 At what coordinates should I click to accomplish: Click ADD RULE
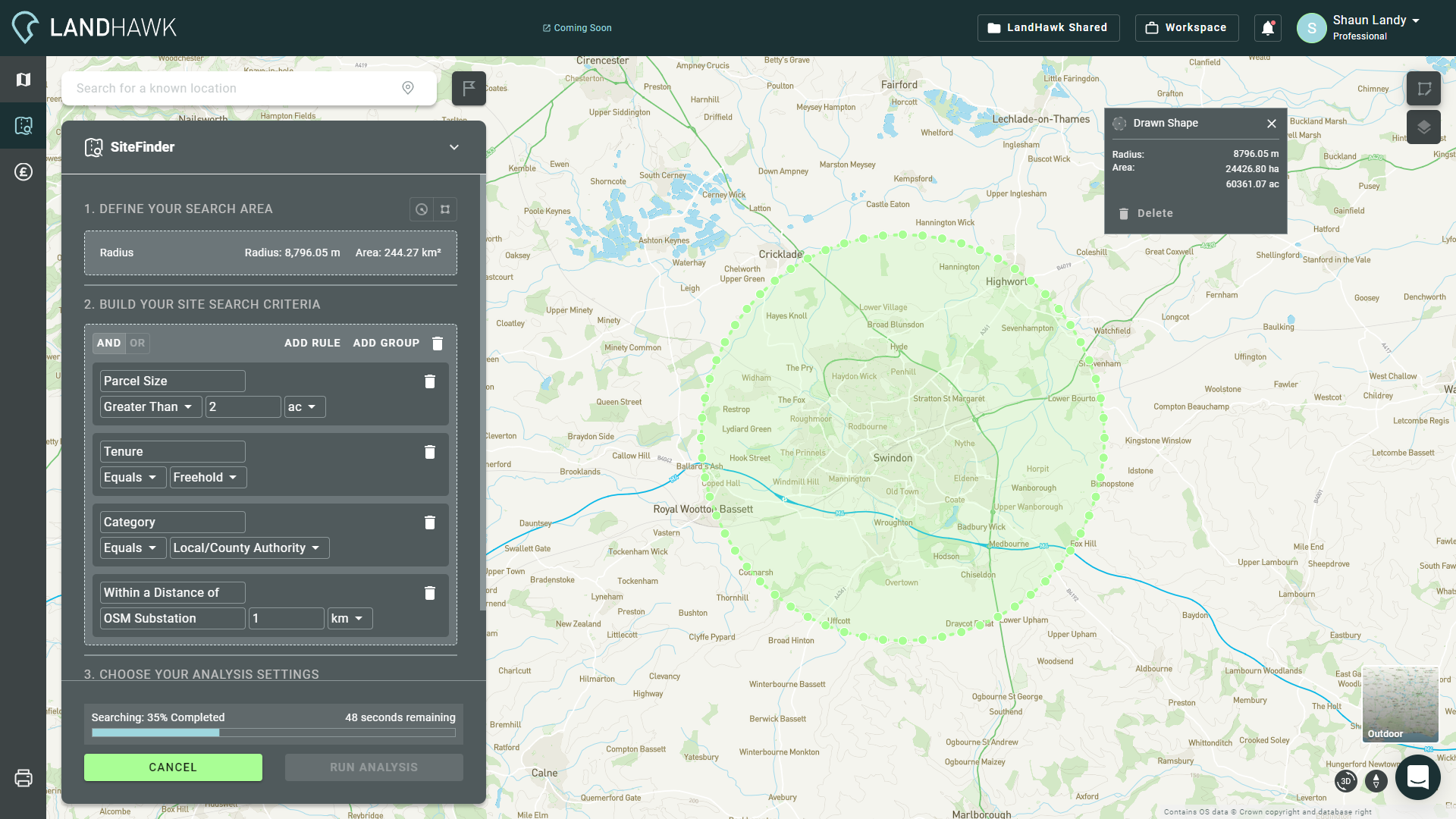tap(312, 344)
